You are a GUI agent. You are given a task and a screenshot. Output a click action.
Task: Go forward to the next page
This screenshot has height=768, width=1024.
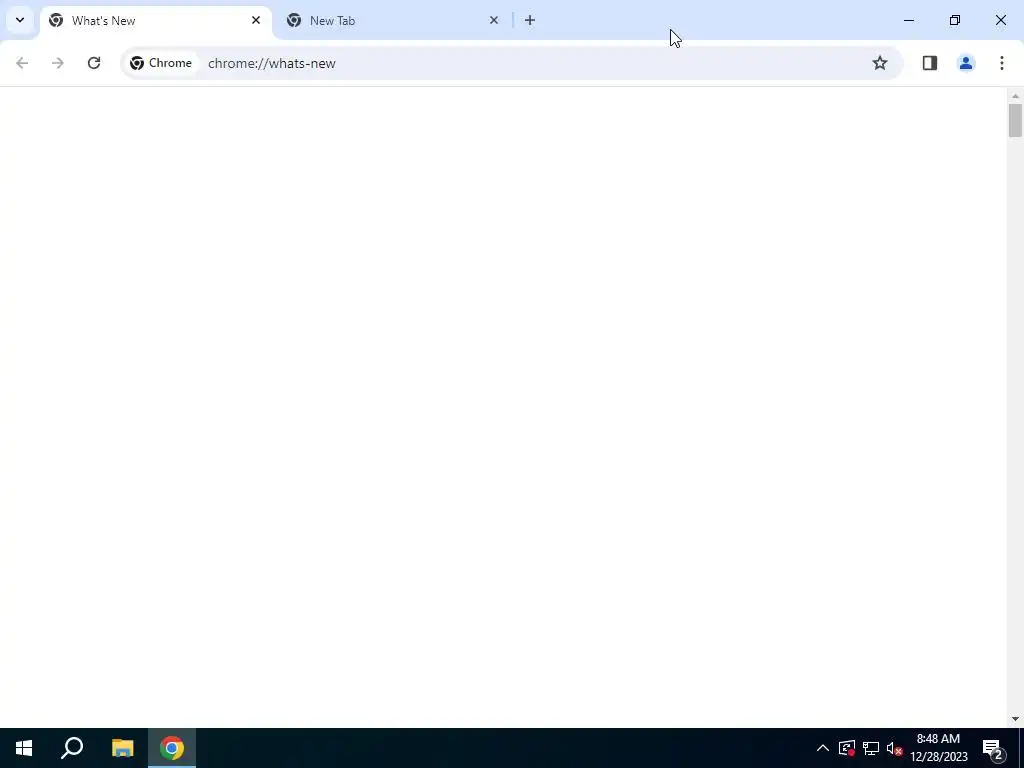click(x=58, y=63)
